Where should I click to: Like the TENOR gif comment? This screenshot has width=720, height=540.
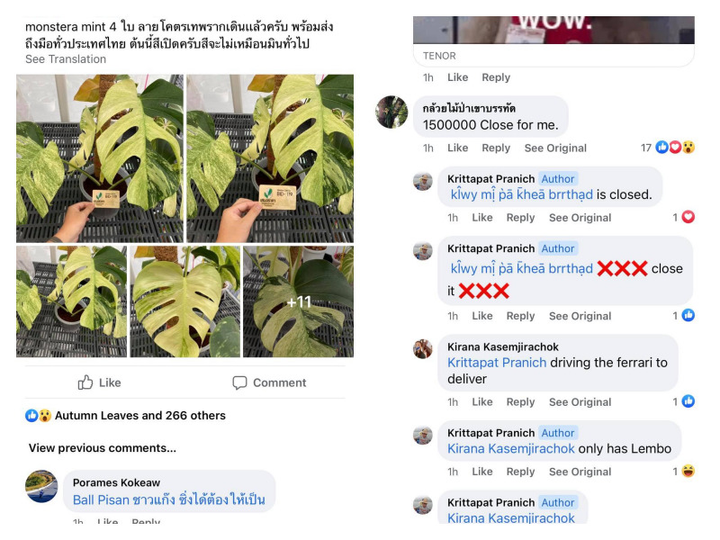point(458,77)
